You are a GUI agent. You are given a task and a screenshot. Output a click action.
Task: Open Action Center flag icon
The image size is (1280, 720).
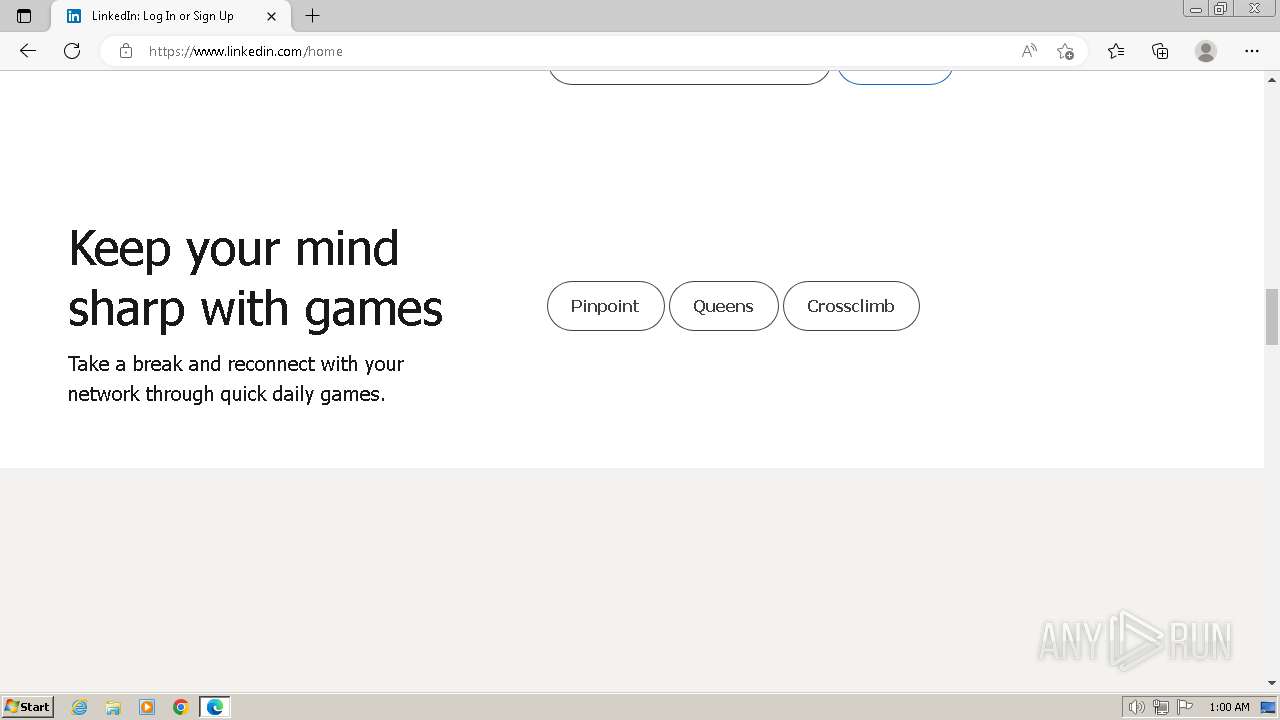(x=1185, y=707)
